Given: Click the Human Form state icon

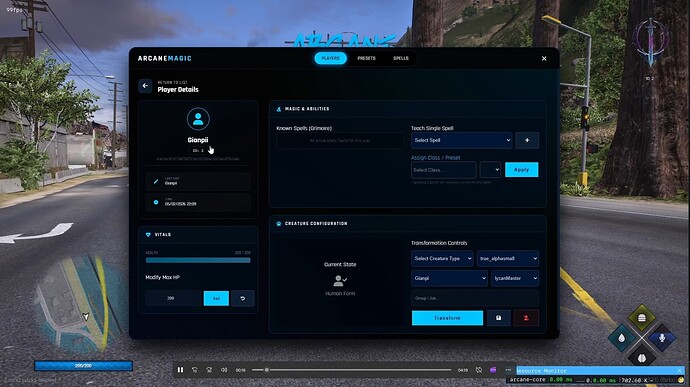Looking at the screenshot, I should click(340, 280).
